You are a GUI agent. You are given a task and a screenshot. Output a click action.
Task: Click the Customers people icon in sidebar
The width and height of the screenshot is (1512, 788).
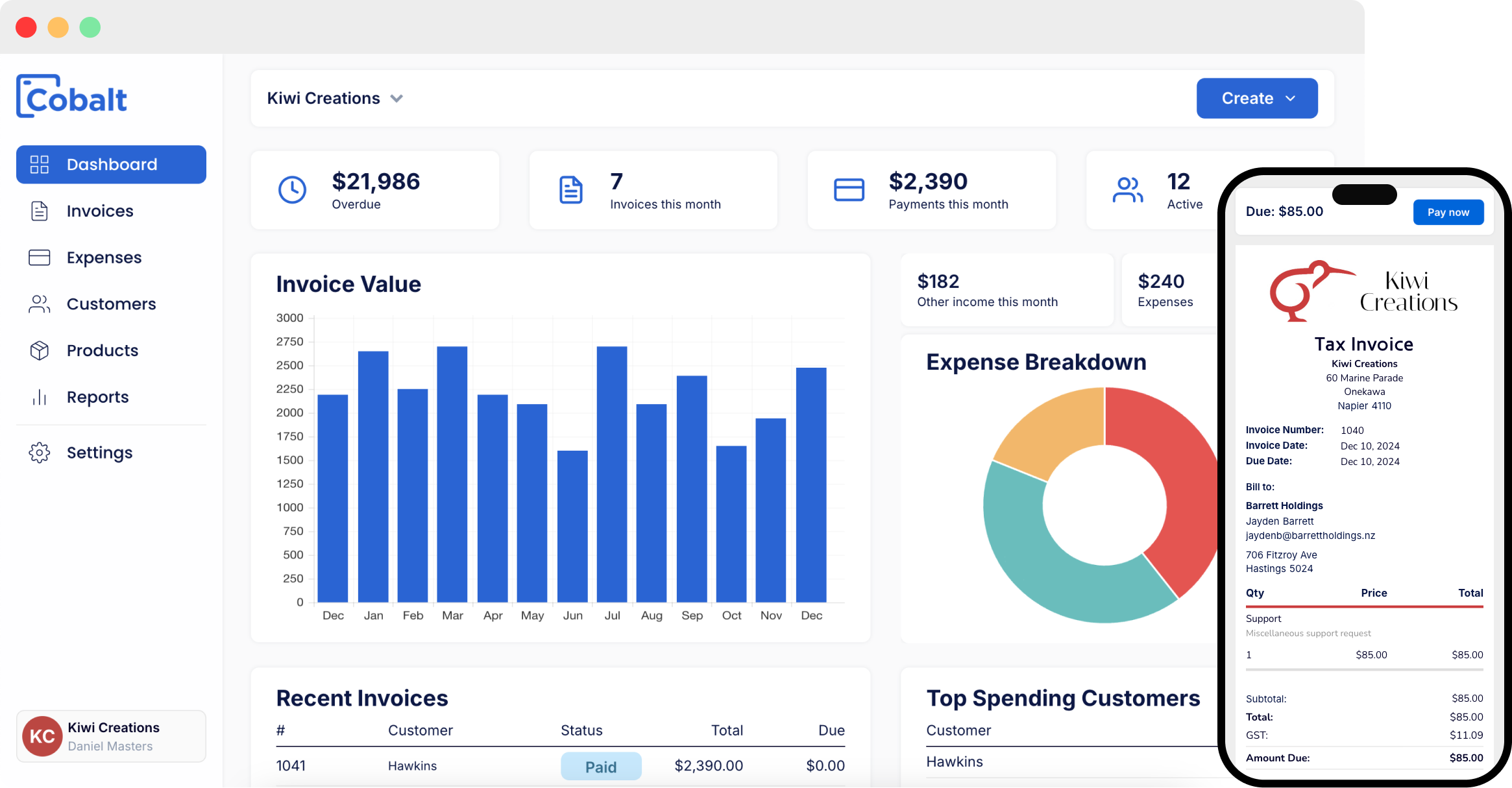tap(40, 304)
